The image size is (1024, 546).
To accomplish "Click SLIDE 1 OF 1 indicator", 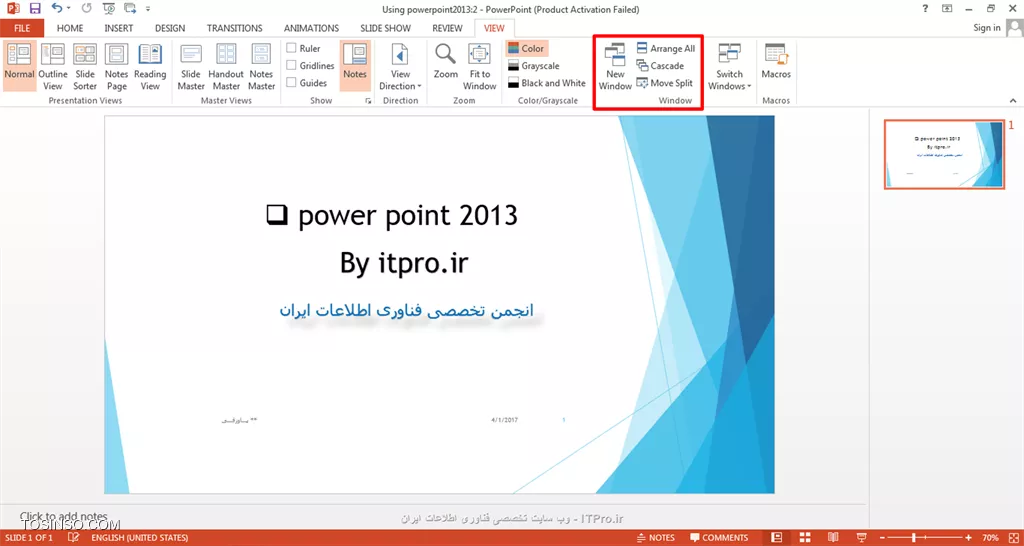I will (27, 538).
